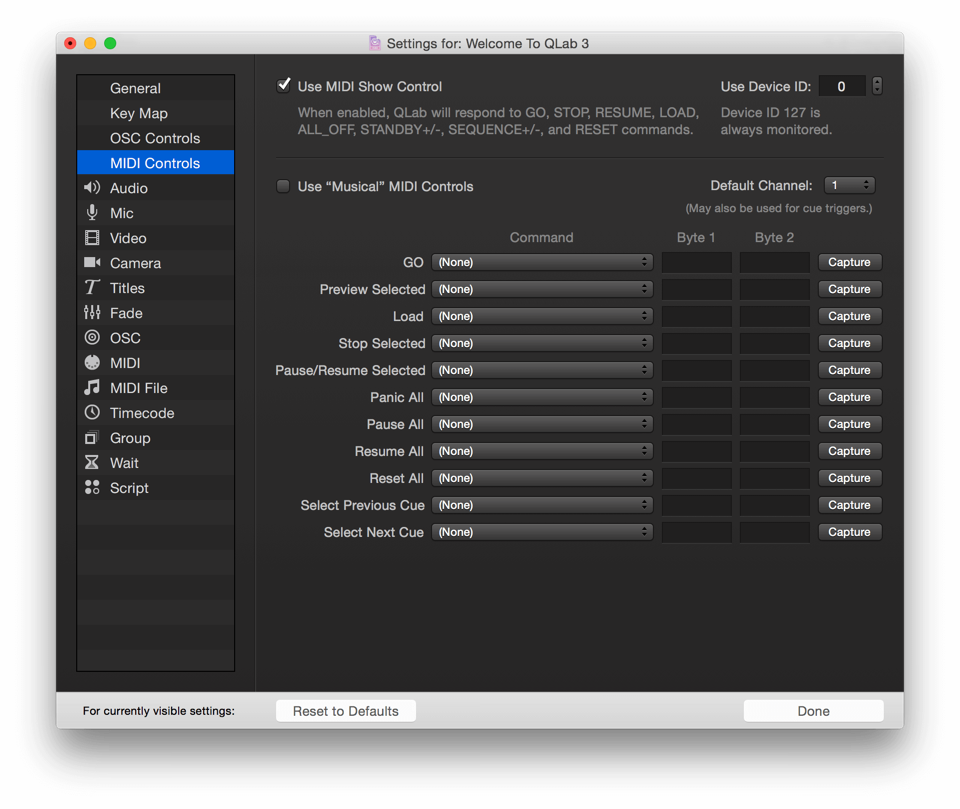Image resolution: width=960 pixels, height=809 pixels.
Task: Disable the Use MIDI Show Control checkbox
Action: [x=284, y=86]
